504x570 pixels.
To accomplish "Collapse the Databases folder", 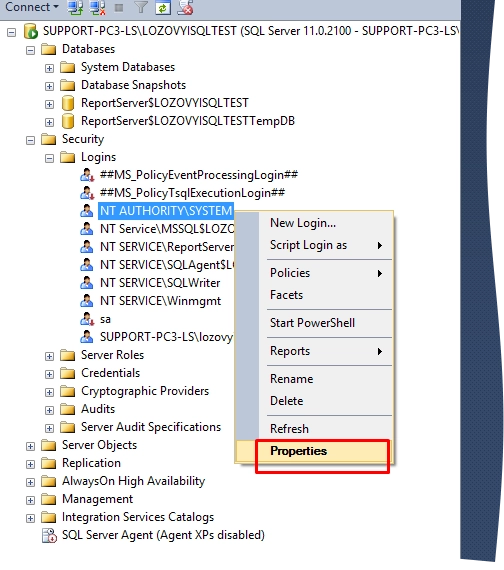I will pos(31,50).
